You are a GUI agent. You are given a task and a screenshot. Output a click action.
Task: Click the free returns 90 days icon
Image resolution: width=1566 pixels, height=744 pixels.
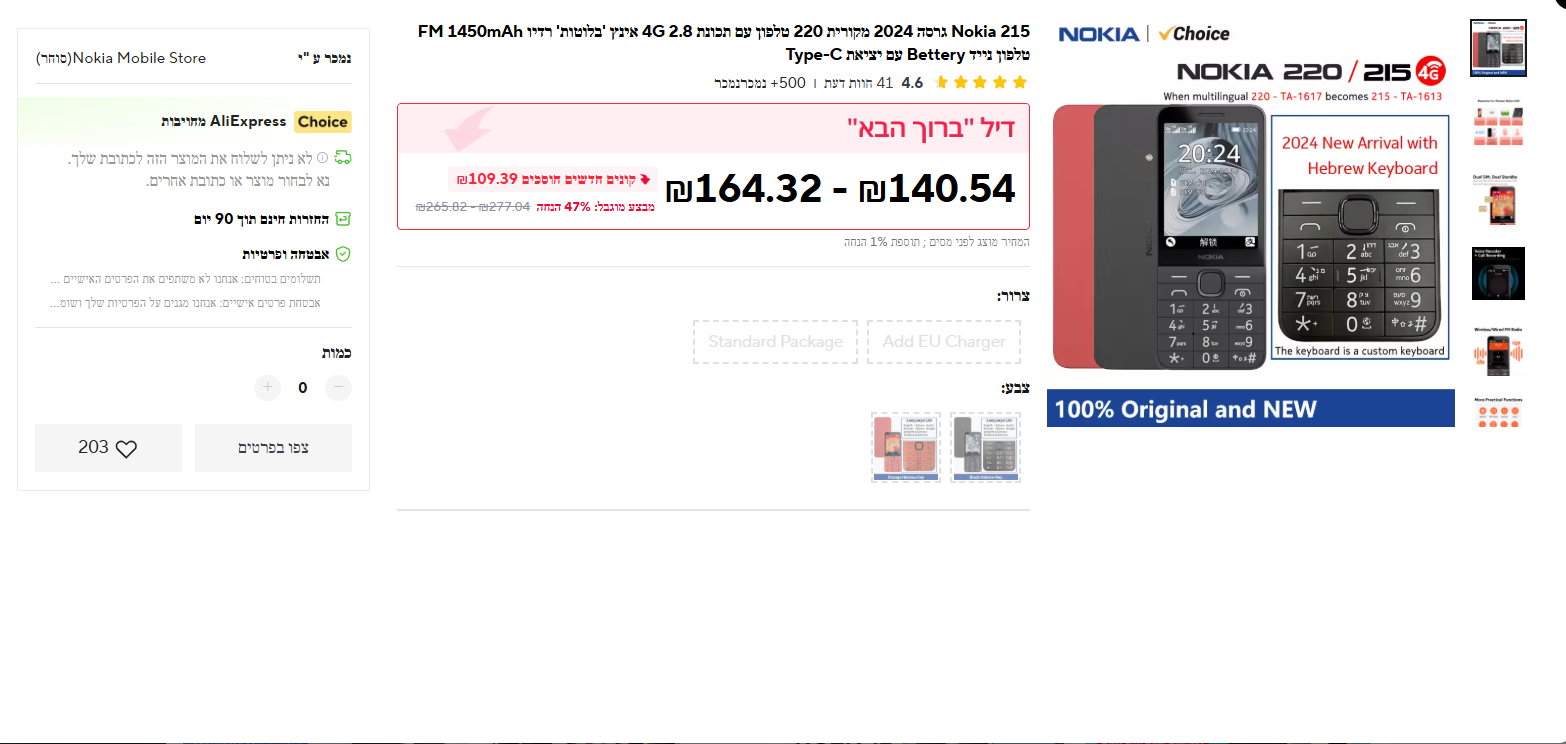(x=343, y=219)
